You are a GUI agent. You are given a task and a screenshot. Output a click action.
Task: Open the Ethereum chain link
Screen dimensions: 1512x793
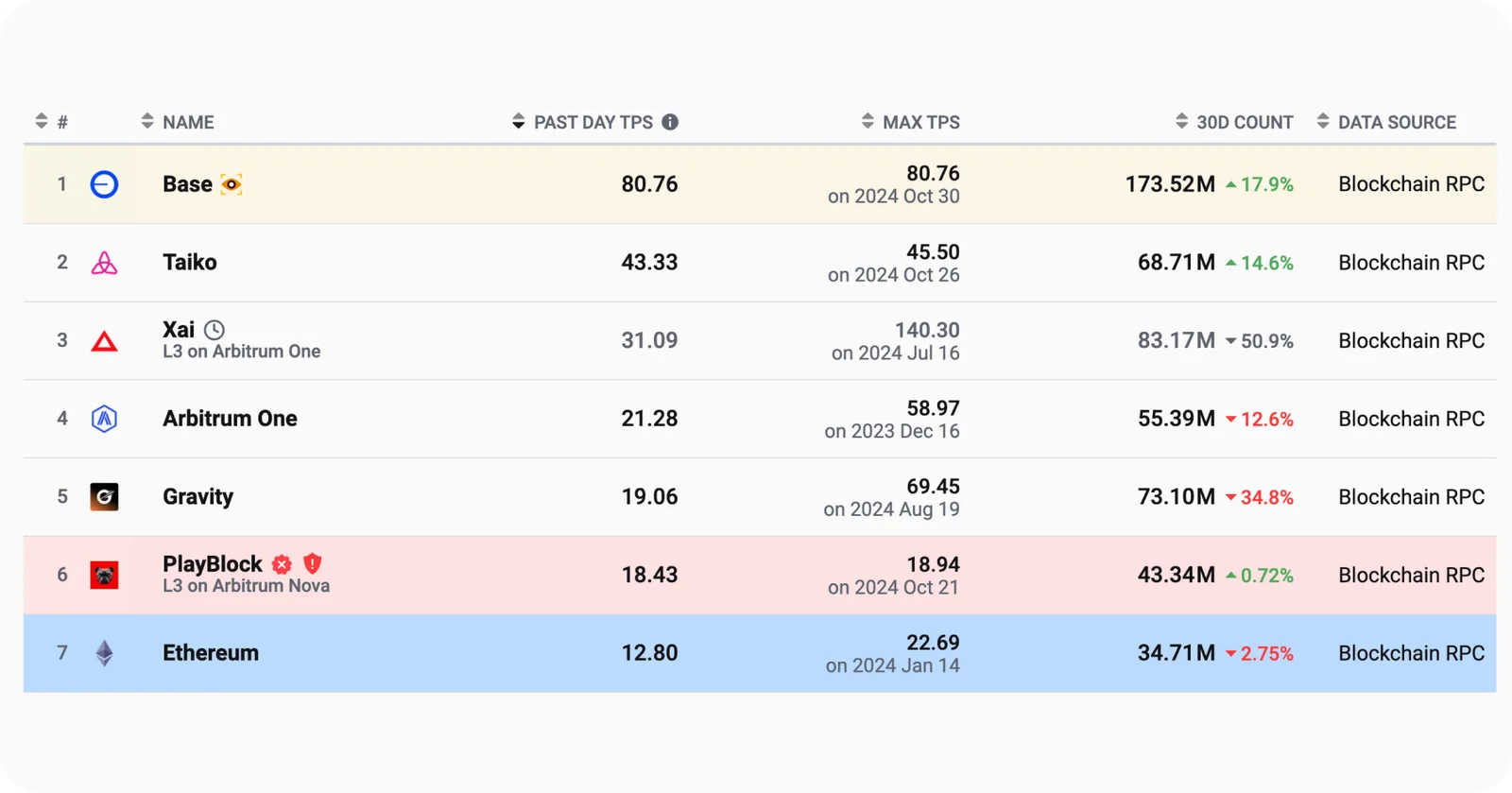pyautogui.click(x=211, y=653)
